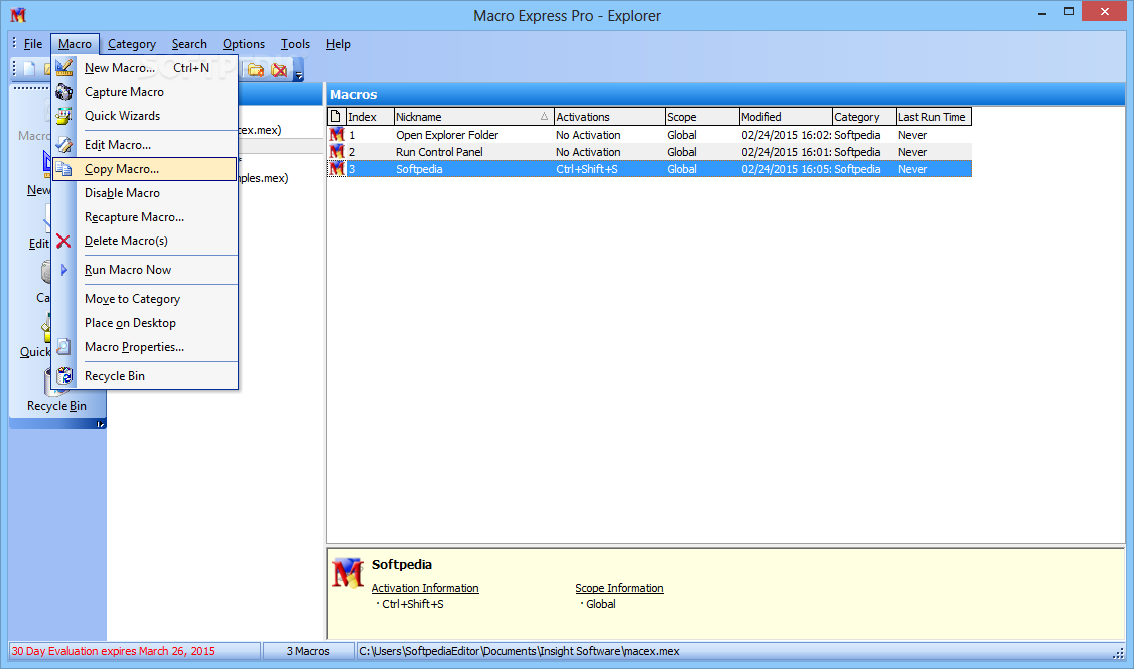Choose Macro Properties... from the menu
The height and width of the screenshot is (669, 1134).
145,347
